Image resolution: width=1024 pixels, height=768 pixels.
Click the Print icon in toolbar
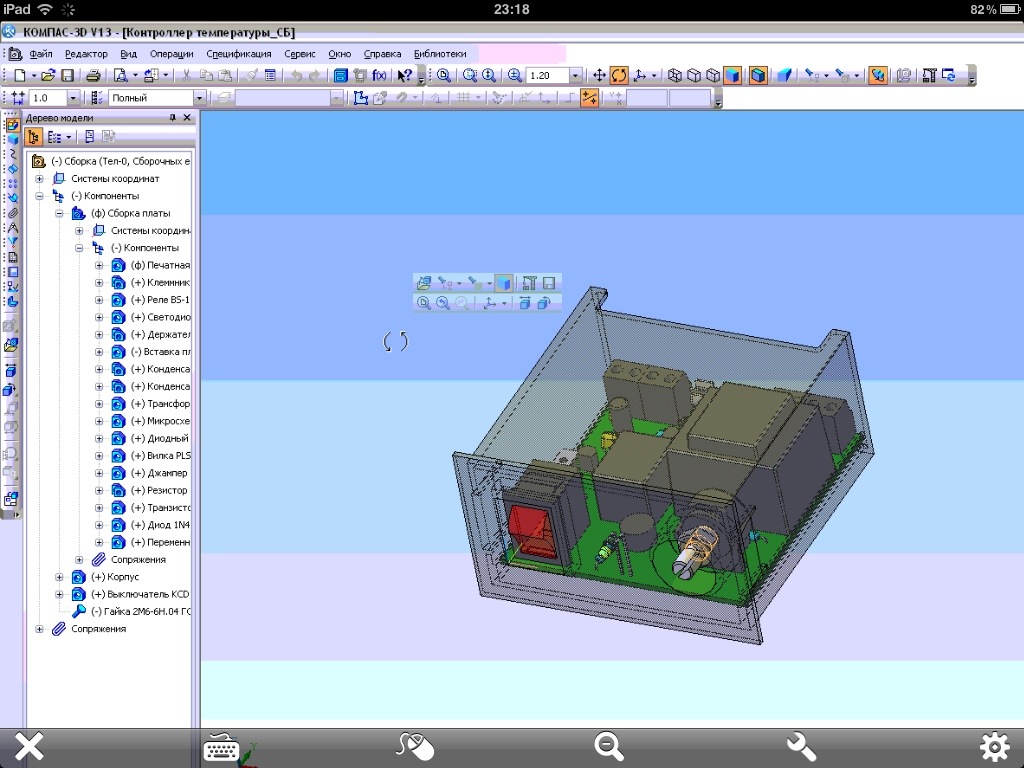pyautogui.click(x=92, y=76)
